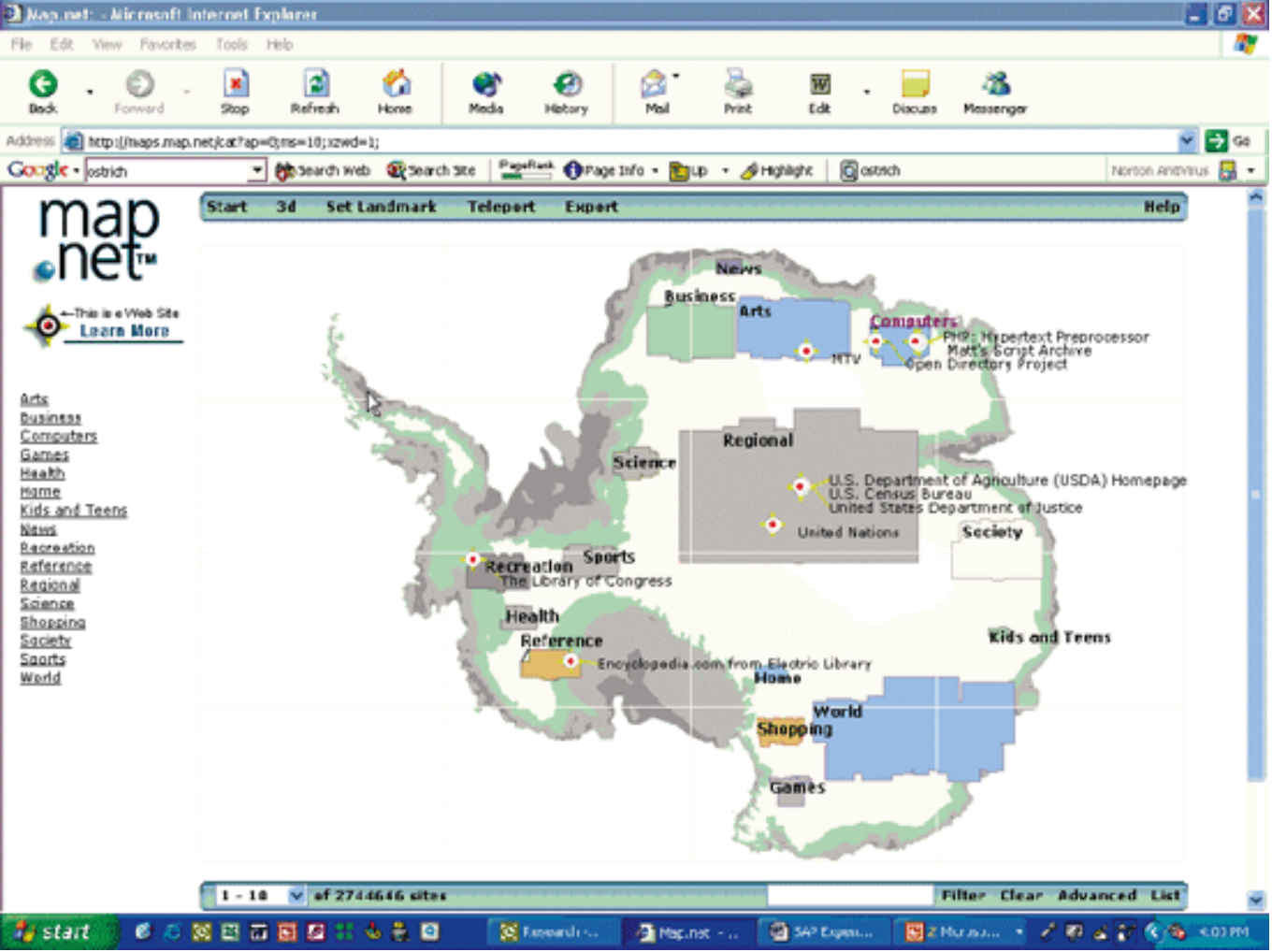This screenshot has width=1272, height=952.
Task: Expand the Google search box dropdown
Action: [x=257, y=171]
